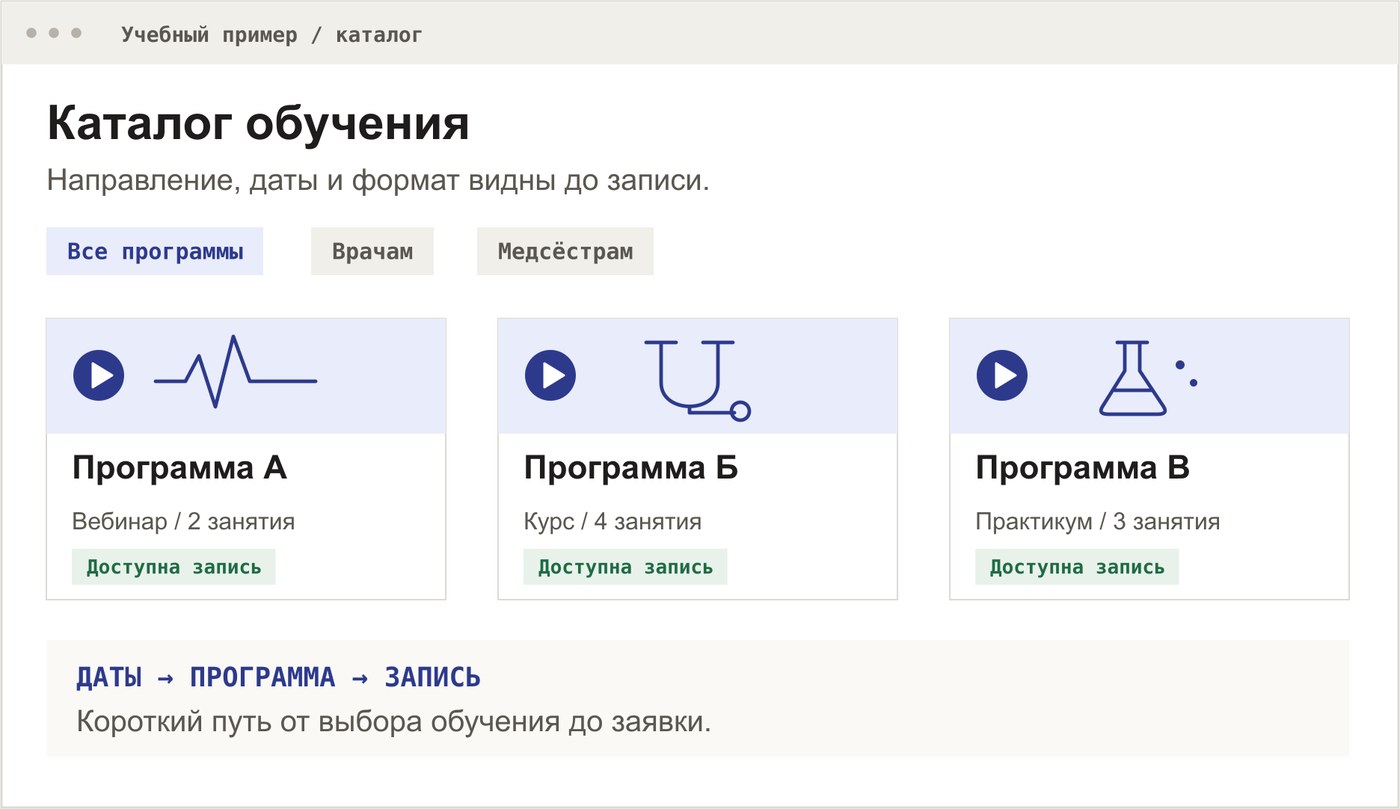Click the text Практикум / 3 занятия
Viewport: 1400px width, 809px height.
pyautogui.click(x=1098, y=521)
